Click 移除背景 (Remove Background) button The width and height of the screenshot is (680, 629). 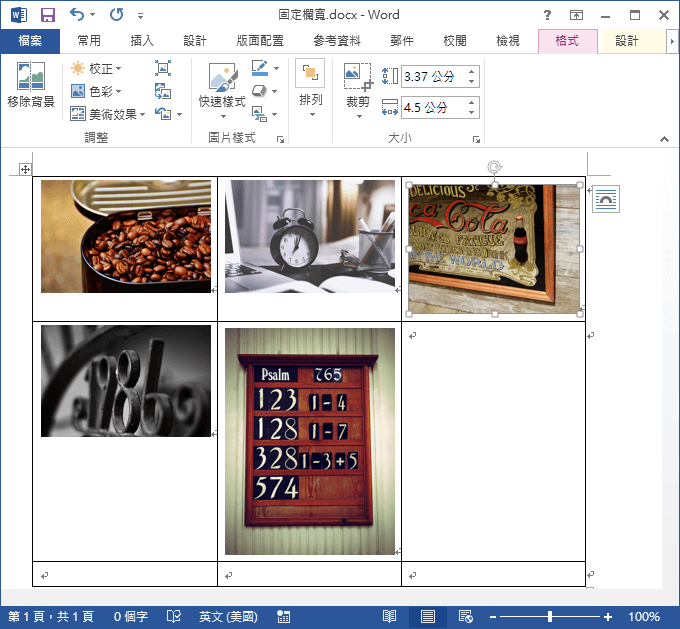pos(31,85)
